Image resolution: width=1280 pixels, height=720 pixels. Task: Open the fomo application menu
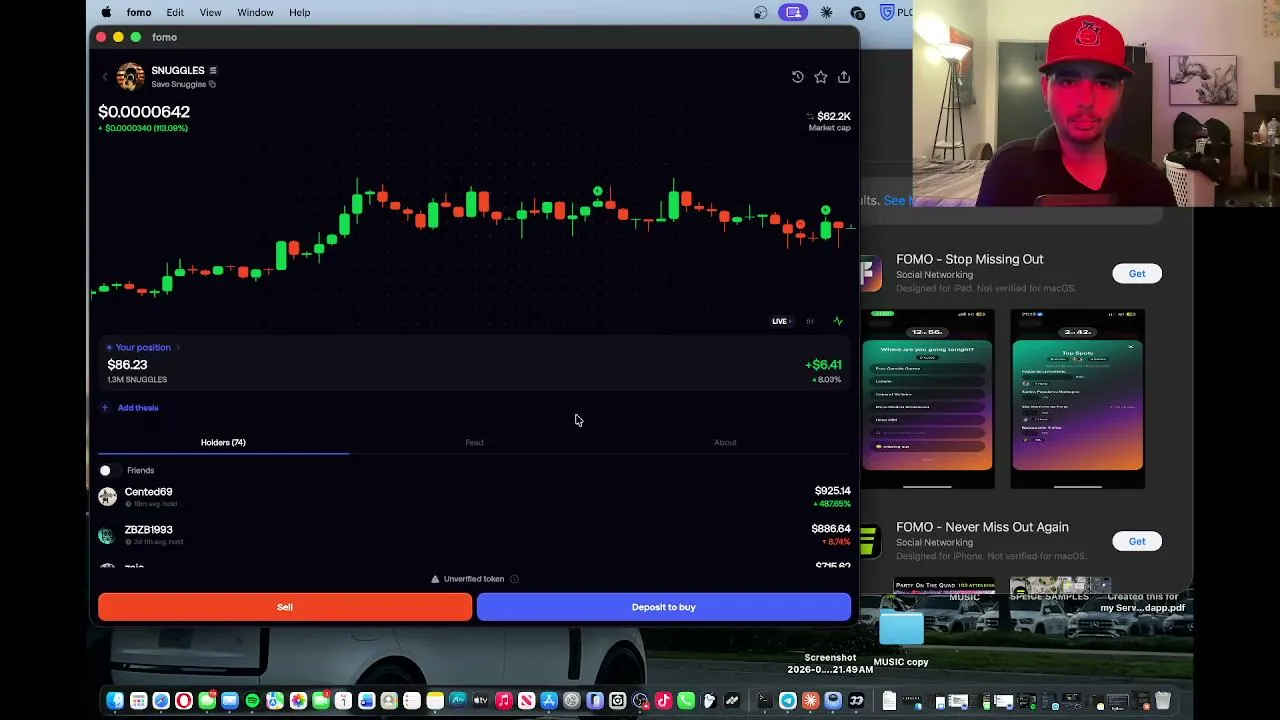(x=139, y=12)
